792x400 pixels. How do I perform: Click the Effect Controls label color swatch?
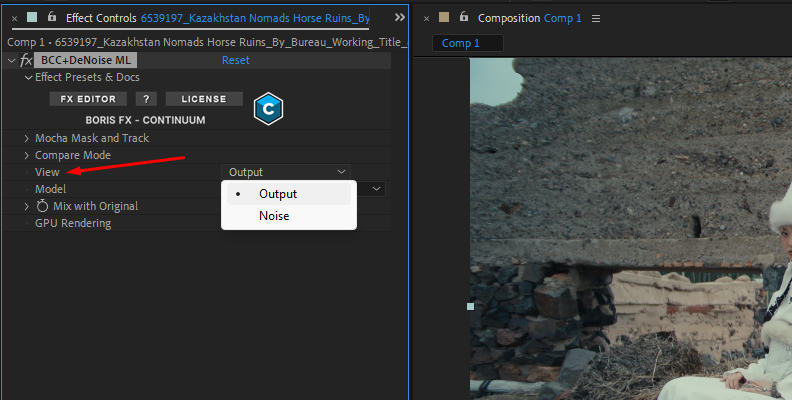(33, 18)
